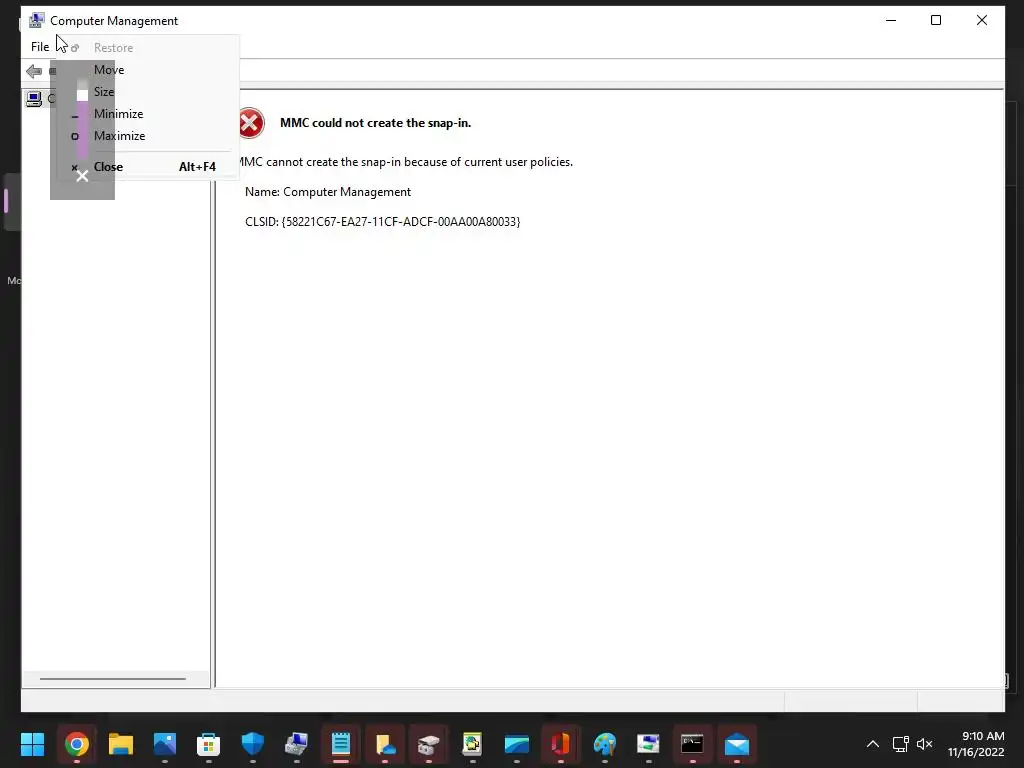Open Command Prompt from the taskbar
Screen dimensions: 1024x768
coord(692,744)
